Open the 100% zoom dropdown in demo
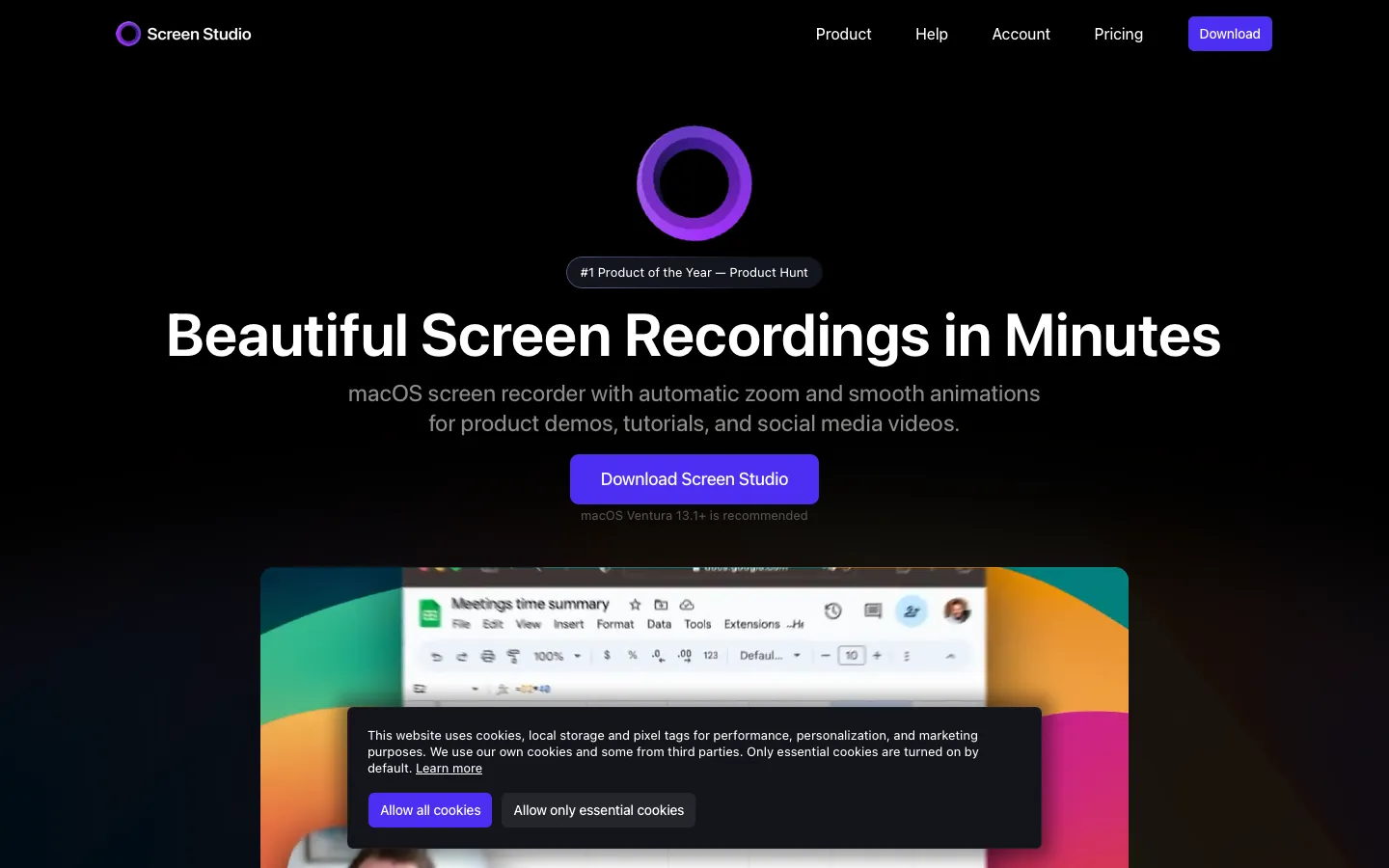The width and height of the screenshot is (1389, 868). point(558,656)
